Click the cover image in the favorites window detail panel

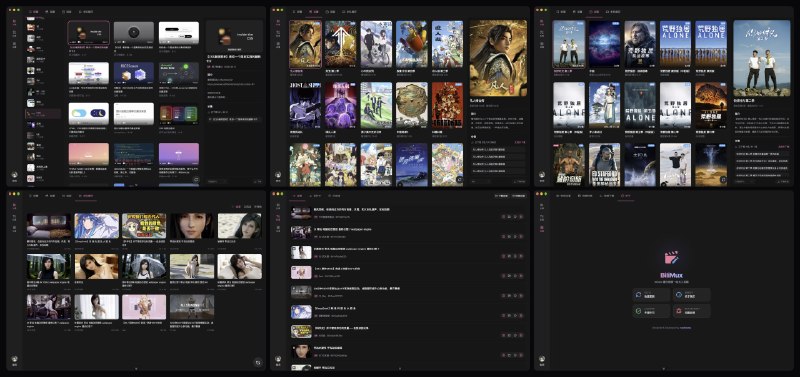[234, 36]
